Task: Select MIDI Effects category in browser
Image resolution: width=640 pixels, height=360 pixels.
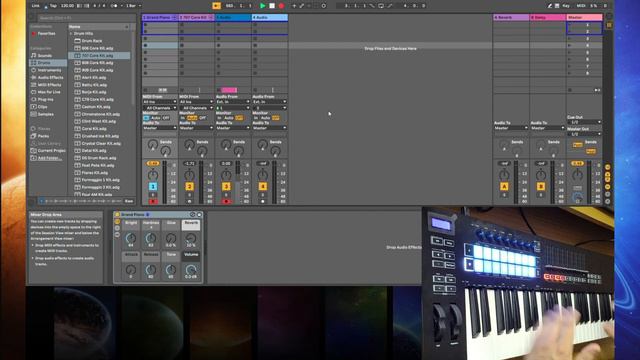Action: [x=49, y=85]
